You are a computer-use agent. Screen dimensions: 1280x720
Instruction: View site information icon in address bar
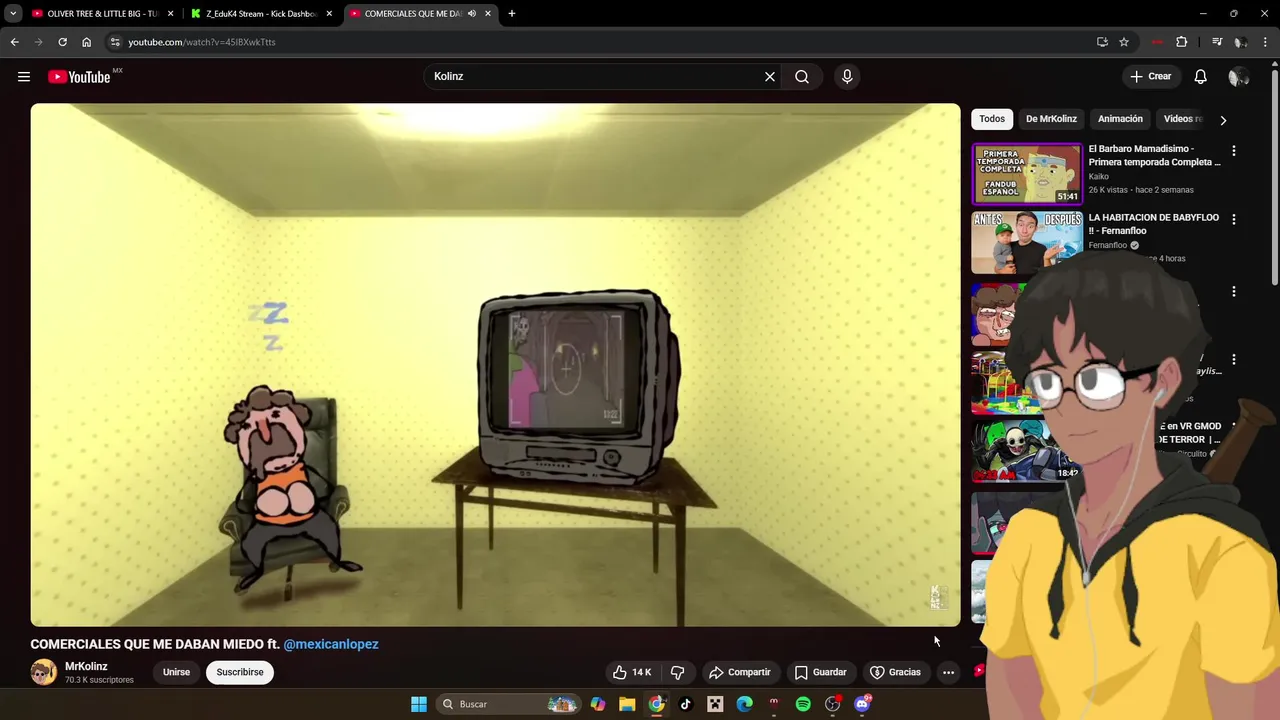[x=115, y=42]
